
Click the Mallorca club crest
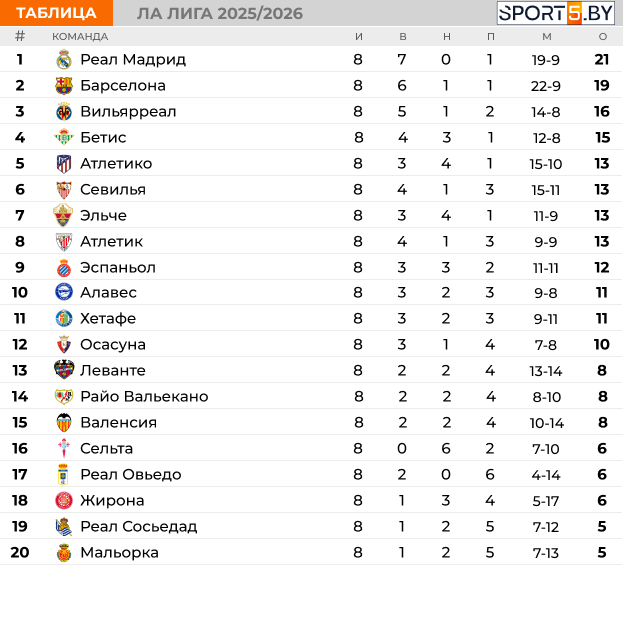(x=64, y=553)
